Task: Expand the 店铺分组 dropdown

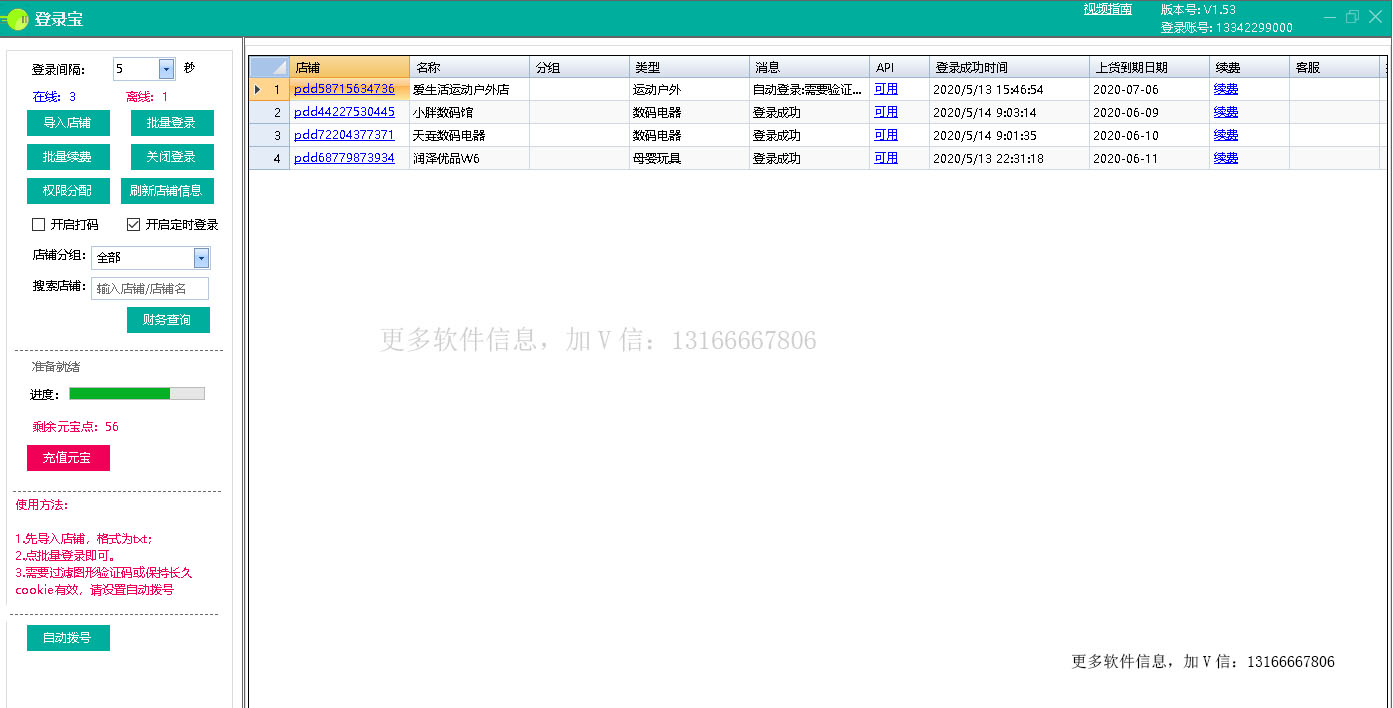Action: (201, 258)
